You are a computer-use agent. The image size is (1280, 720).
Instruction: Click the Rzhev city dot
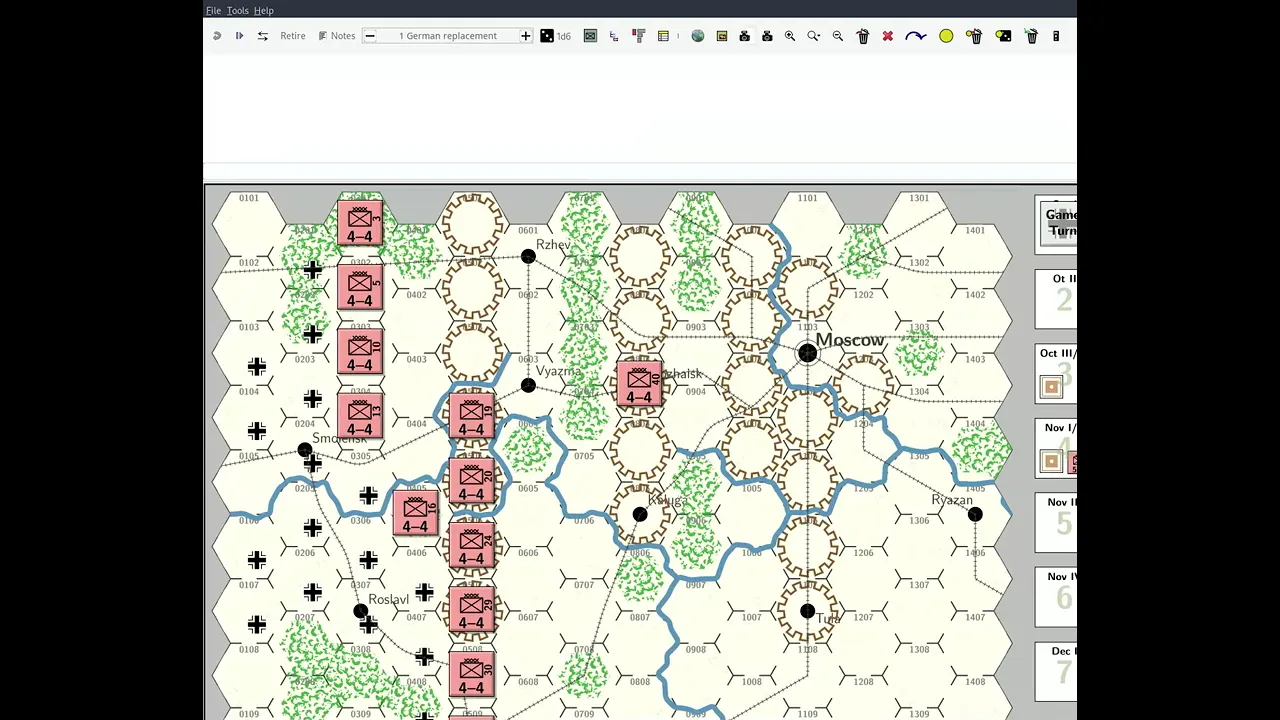click(x=528, y=257)
